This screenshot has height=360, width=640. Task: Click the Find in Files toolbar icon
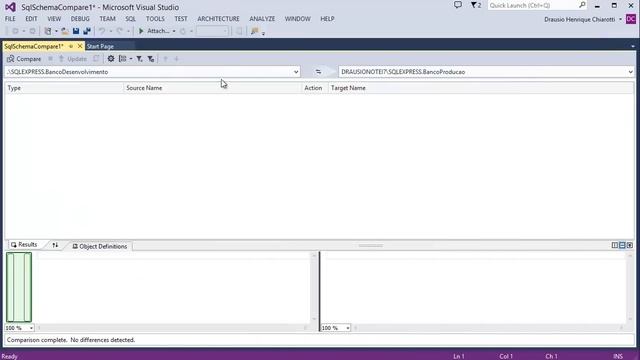tap(255, 31)
